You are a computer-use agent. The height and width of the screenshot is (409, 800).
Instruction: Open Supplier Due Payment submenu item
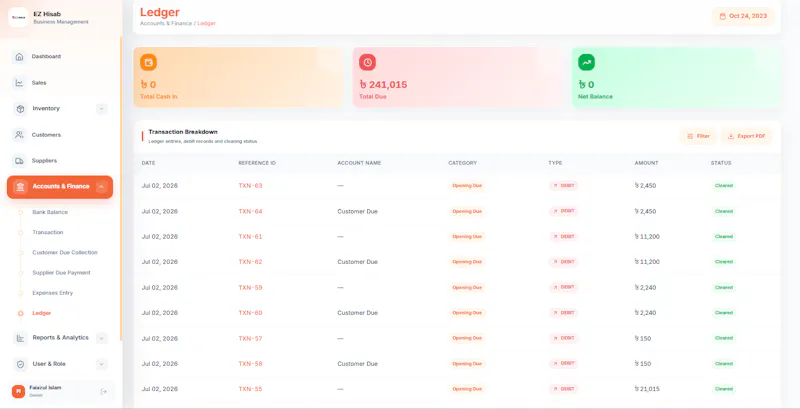pyautogui.click(x=61, y=273)
